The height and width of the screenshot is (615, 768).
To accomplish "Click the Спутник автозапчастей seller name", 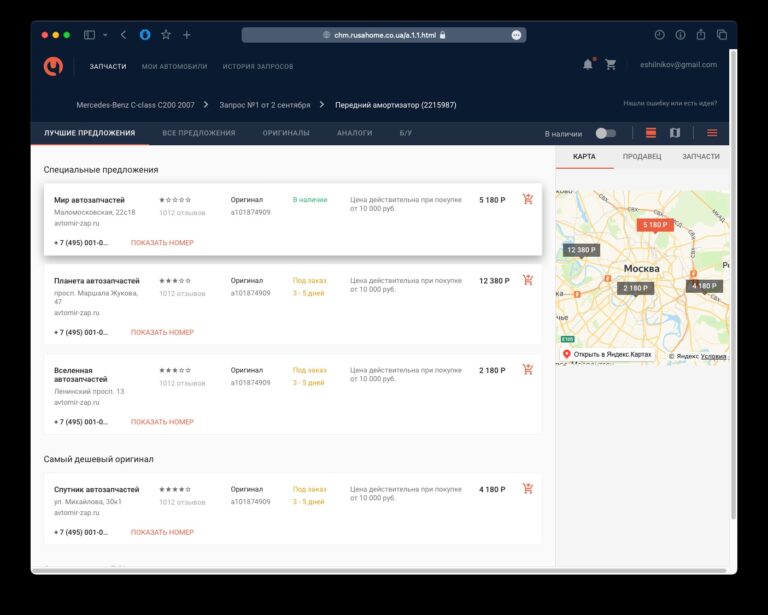I will [x=96, y=490].
